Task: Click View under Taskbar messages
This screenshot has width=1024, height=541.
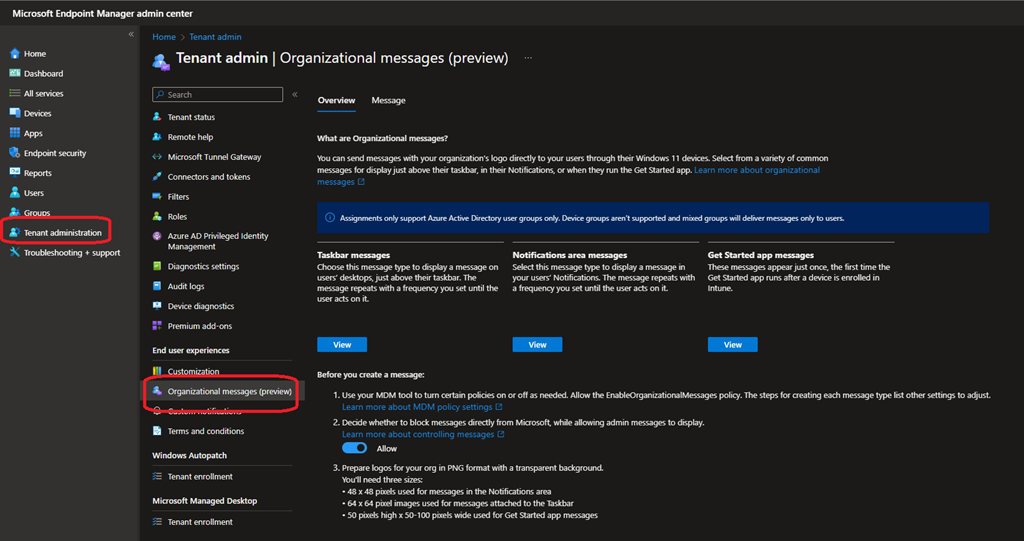Action: (x=342, y=344)
